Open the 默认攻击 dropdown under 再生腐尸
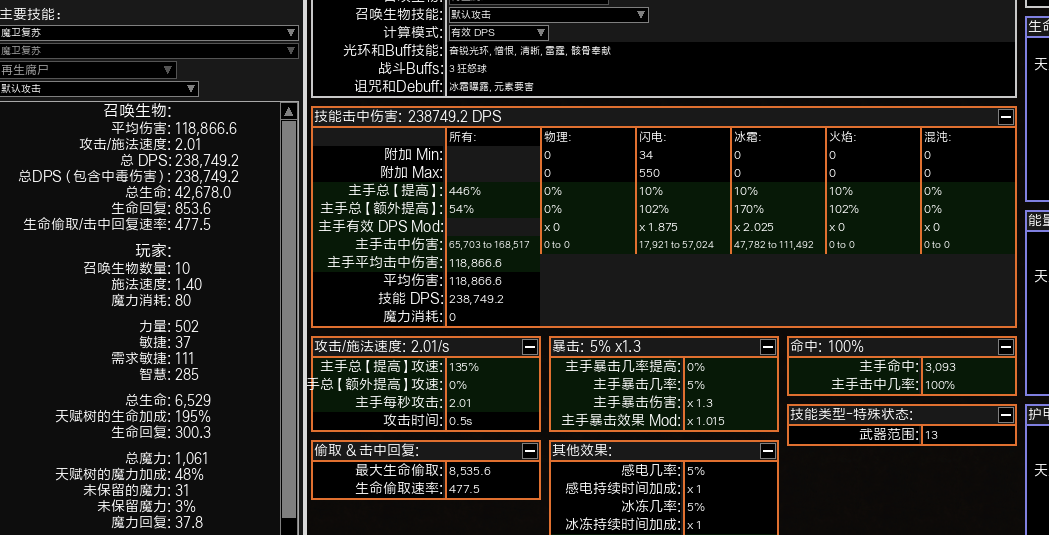 [x=99, y=88]
